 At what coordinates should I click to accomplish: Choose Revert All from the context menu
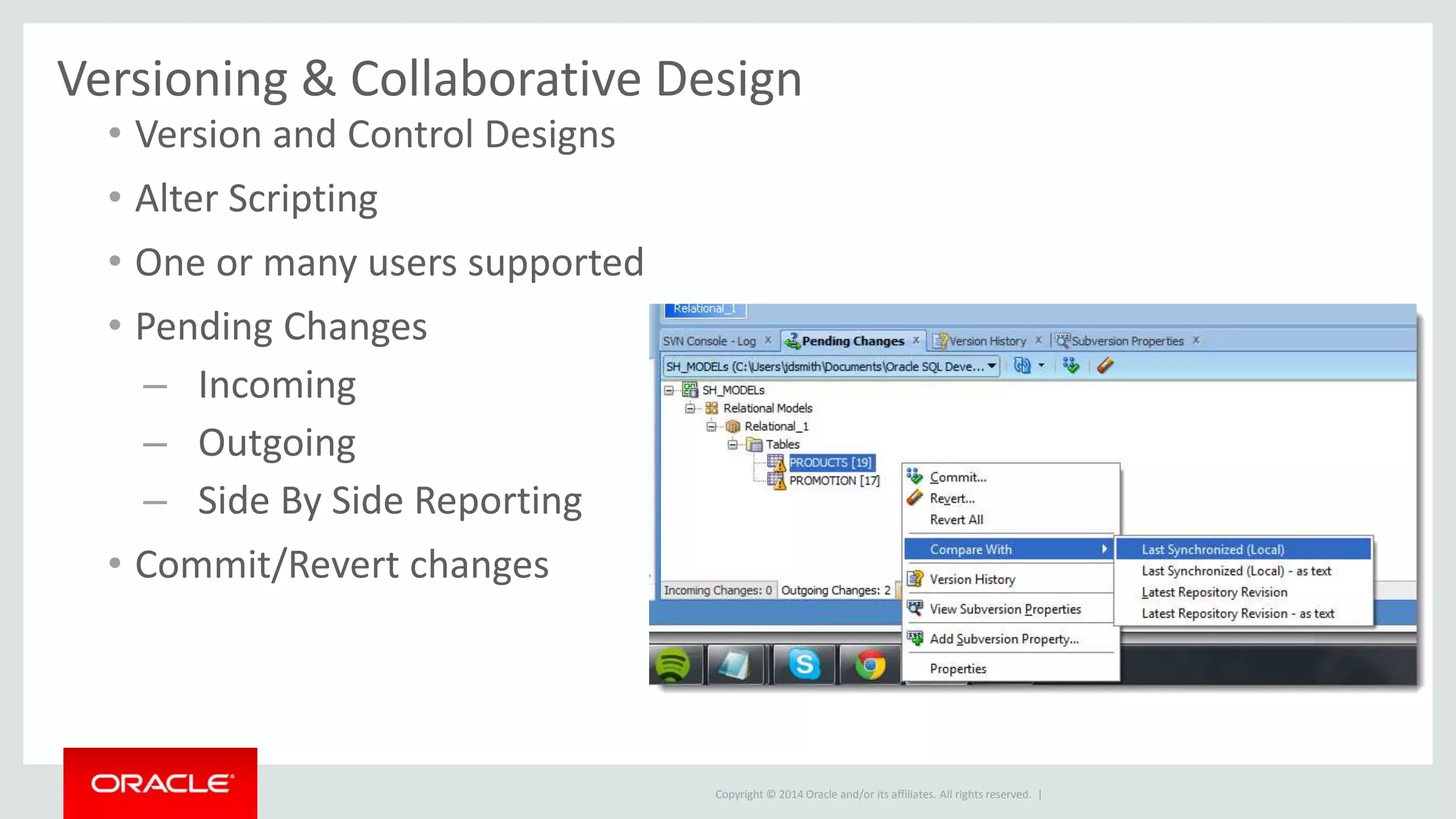pyautogui.click(x=1010, y=520)
